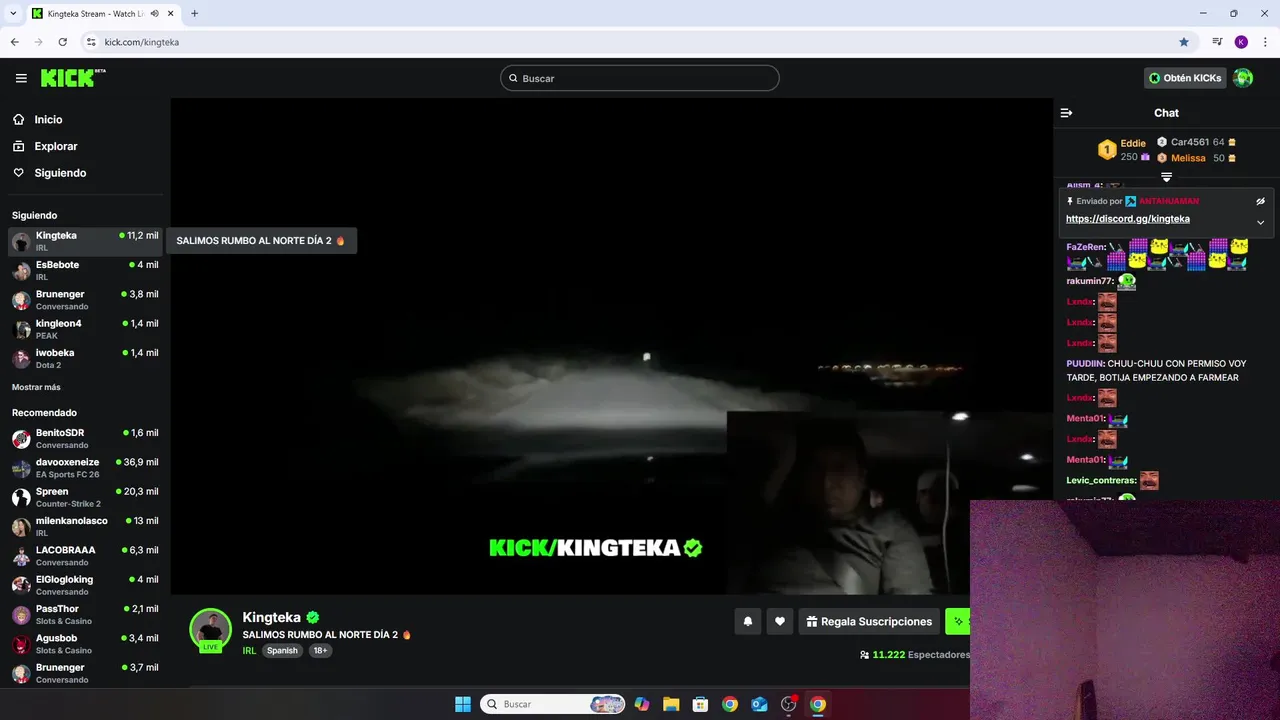
Task: Open davooxeneize recommended channel
Action: pos(85,468)
